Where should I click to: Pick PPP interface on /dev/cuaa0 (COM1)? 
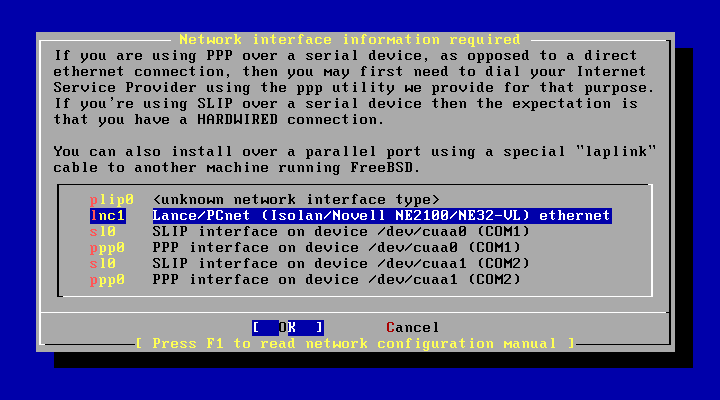pyautogui.click(x=337, y=248)
